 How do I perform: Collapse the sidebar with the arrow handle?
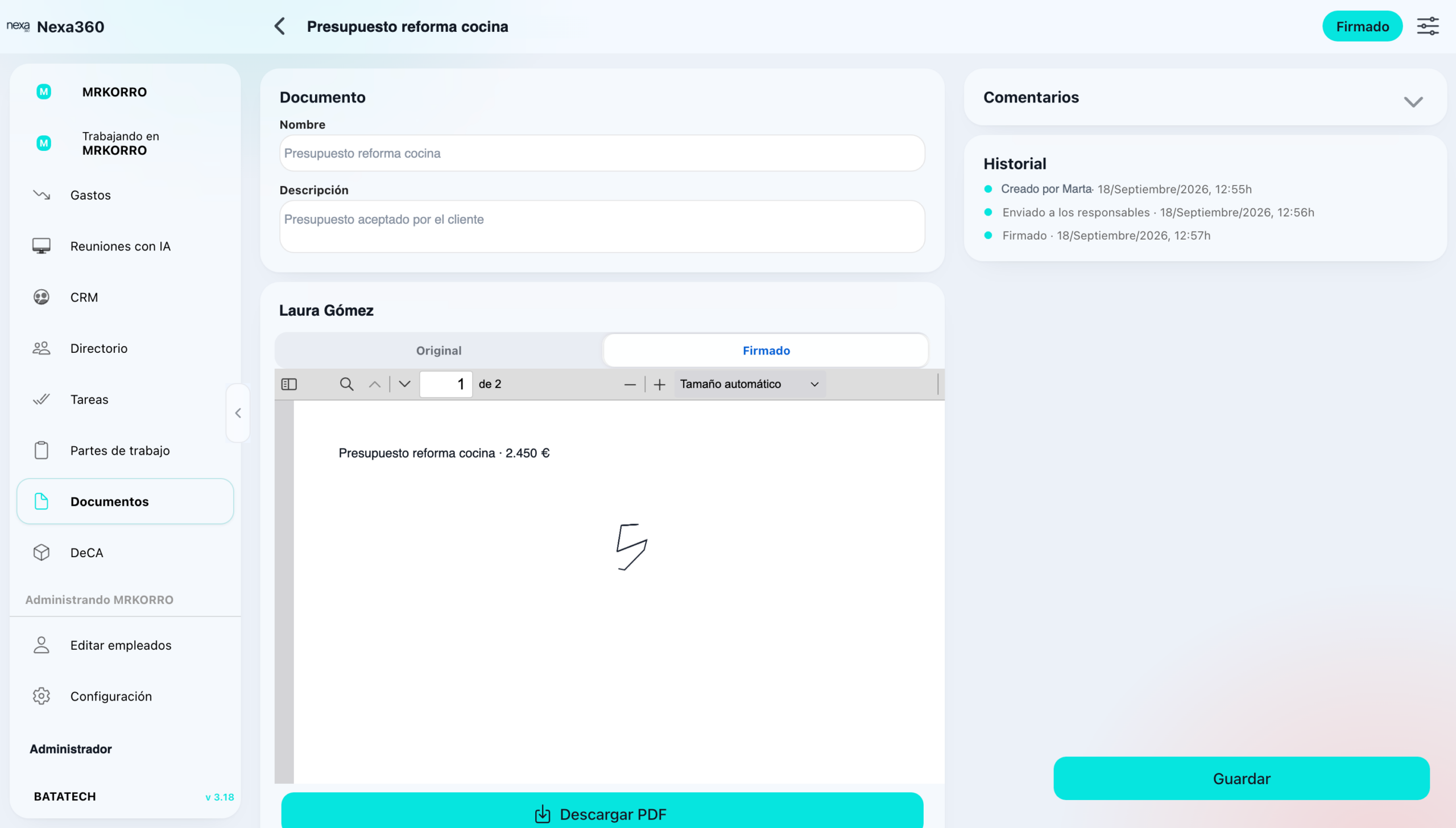point(238,413)
